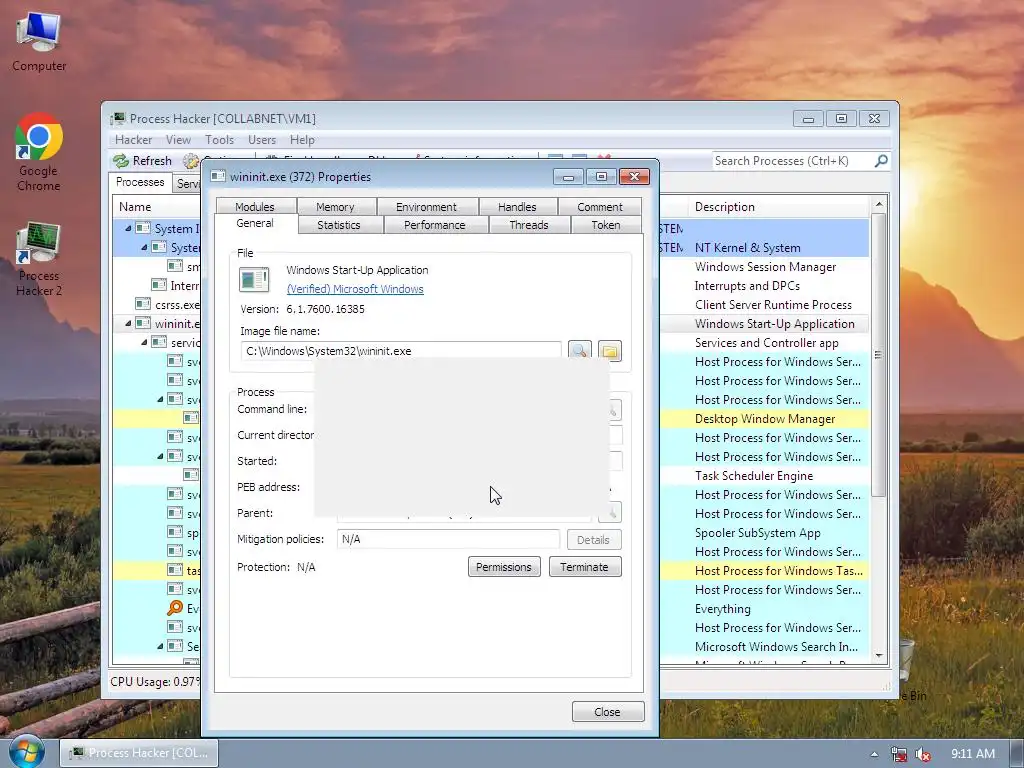The image size is (1024, 768).
Task: Click the process list vertical scrollbar thumb
Action: point(878,355)
